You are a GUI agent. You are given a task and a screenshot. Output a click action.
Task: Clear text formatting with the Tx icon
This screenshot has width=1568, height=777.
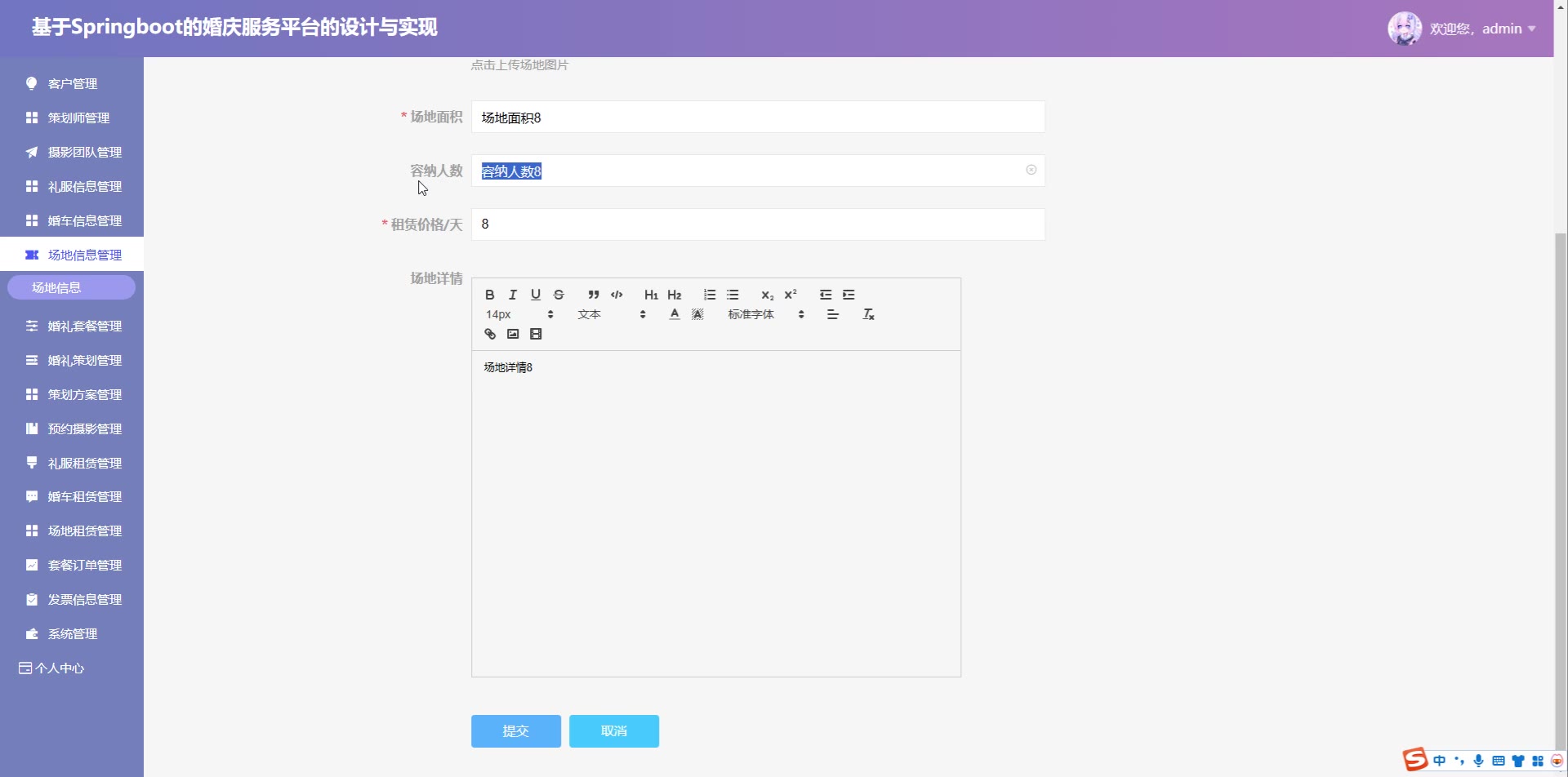869,314
